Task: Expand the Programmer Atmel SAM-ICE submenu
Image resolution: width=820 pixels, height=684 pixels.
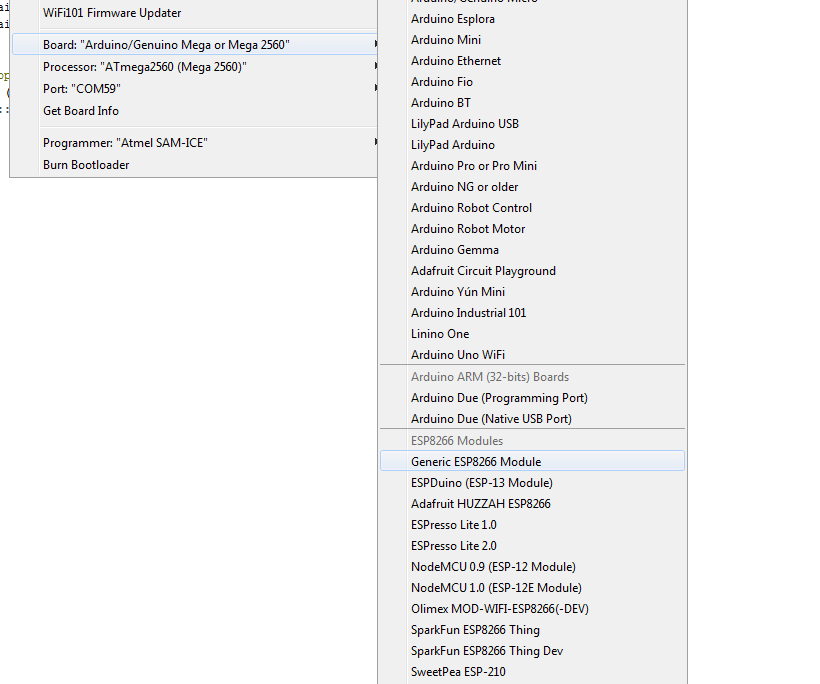Action: (193, 143)
